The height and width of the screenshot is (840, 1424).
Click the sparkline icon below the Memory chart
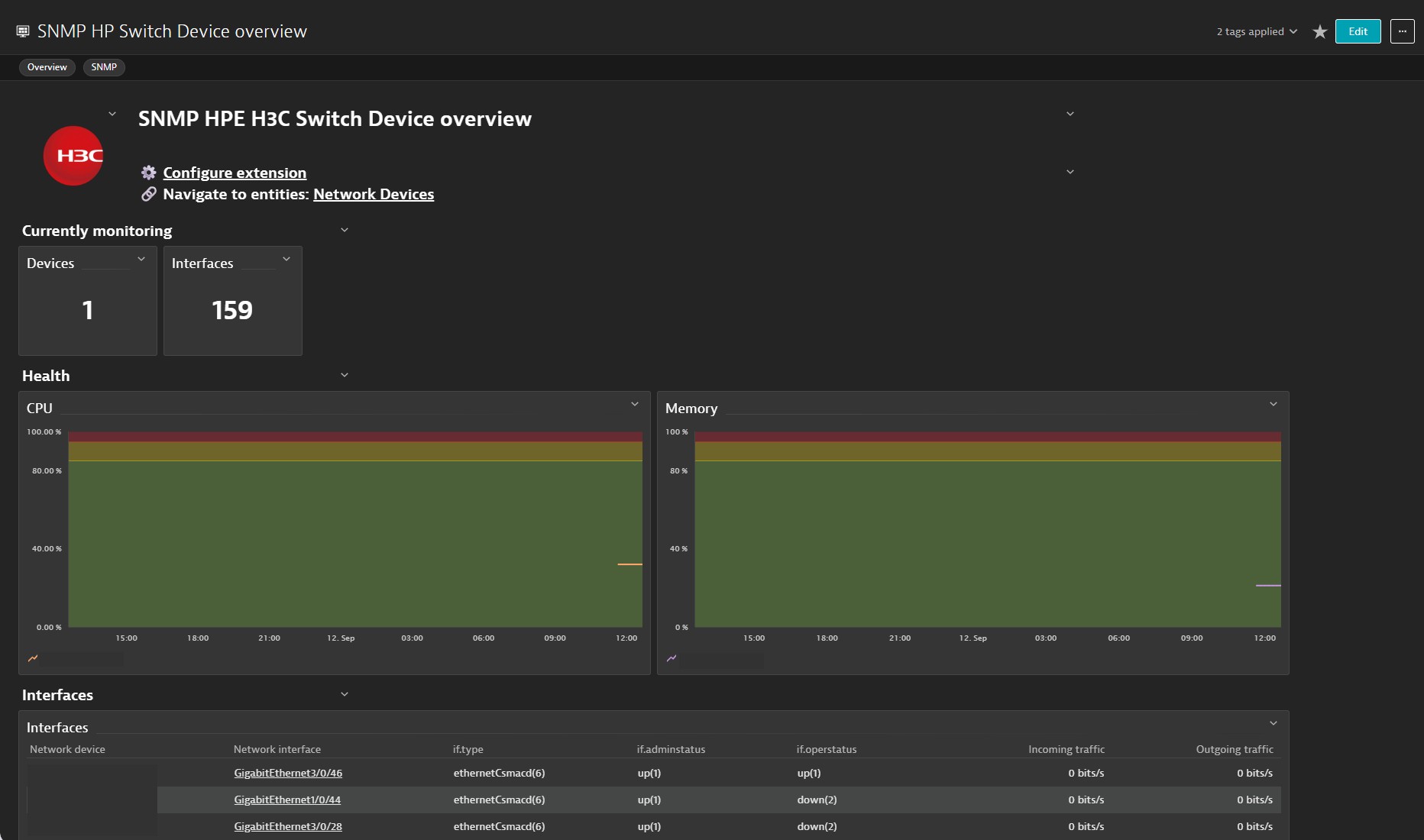point(671,658)
